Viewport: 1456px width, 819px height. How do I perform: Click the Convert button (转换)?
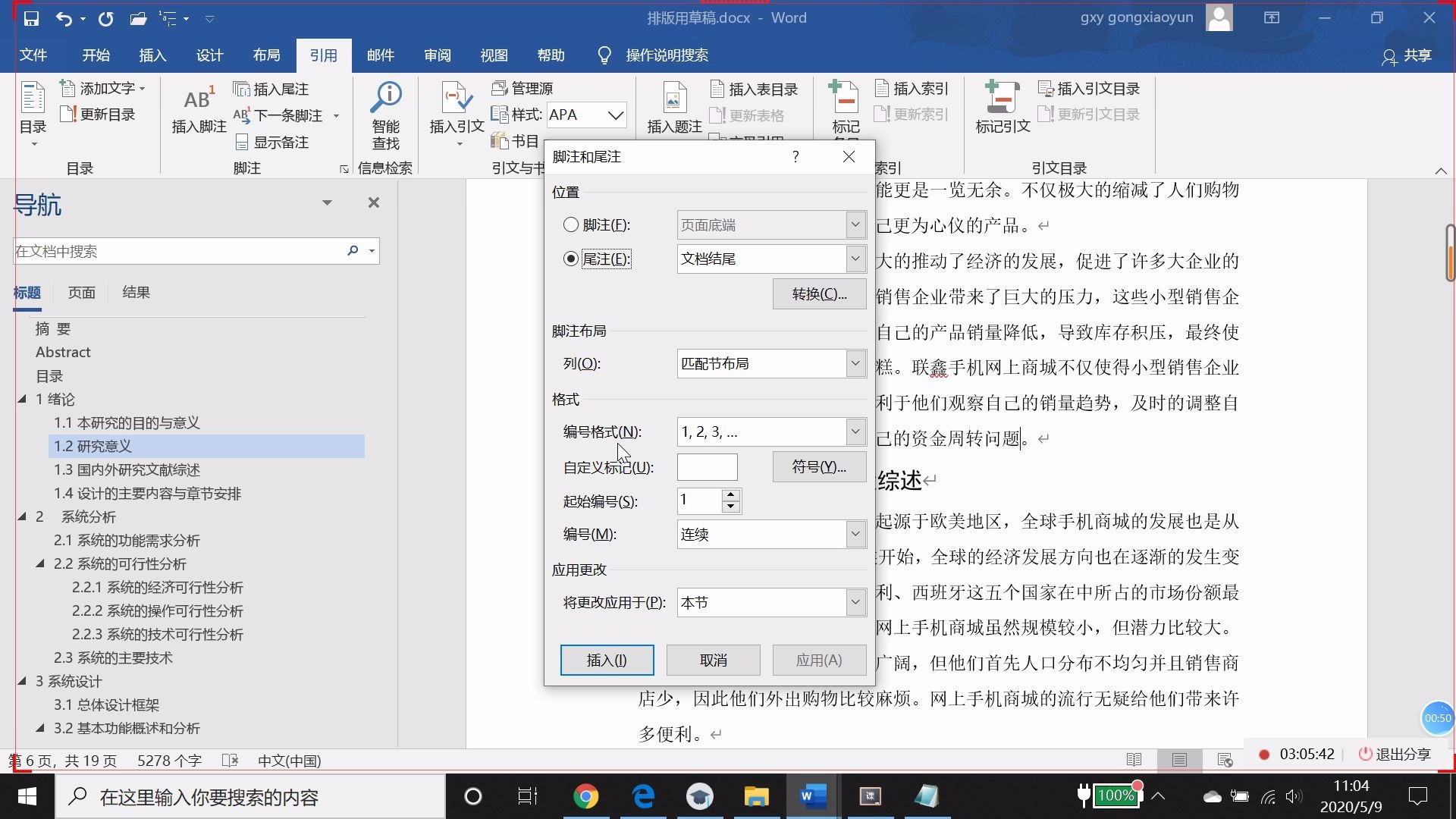point(819,293)
